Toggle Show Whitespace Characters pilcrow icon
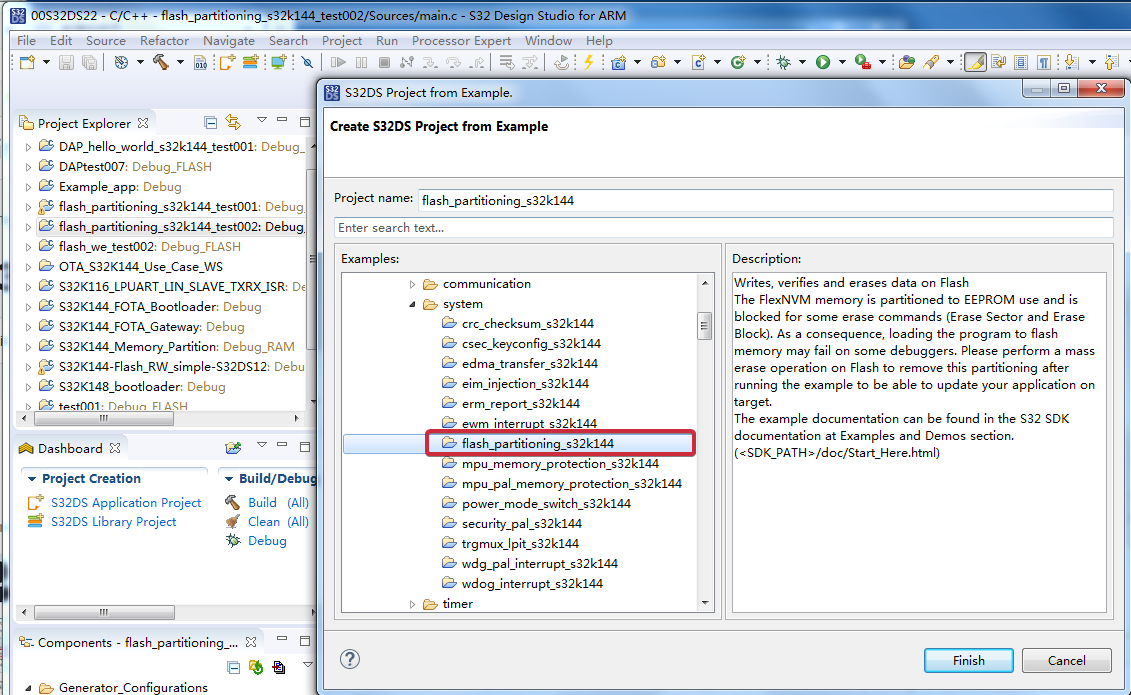 tap(1043, 63)
